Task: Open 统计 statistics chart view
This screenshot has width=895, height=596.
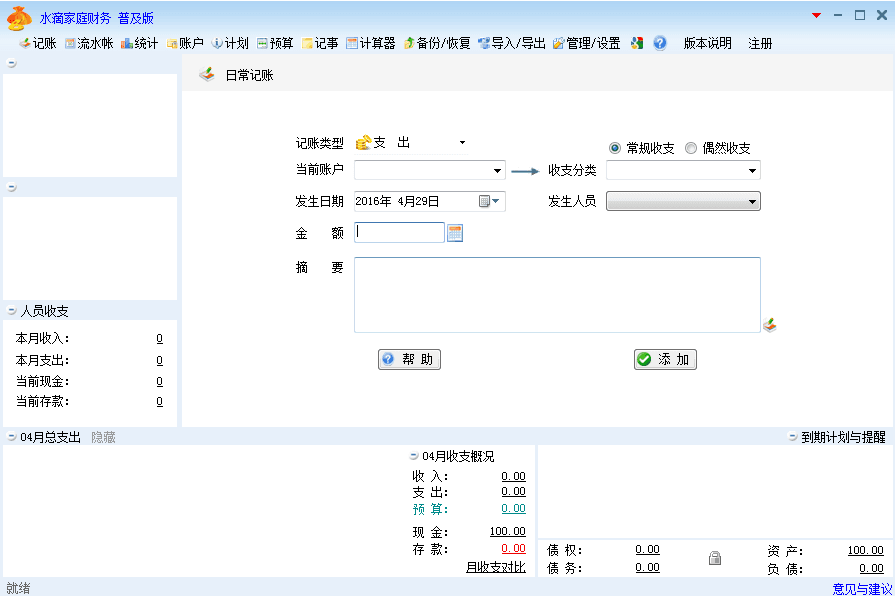Action: click(139, 43)
